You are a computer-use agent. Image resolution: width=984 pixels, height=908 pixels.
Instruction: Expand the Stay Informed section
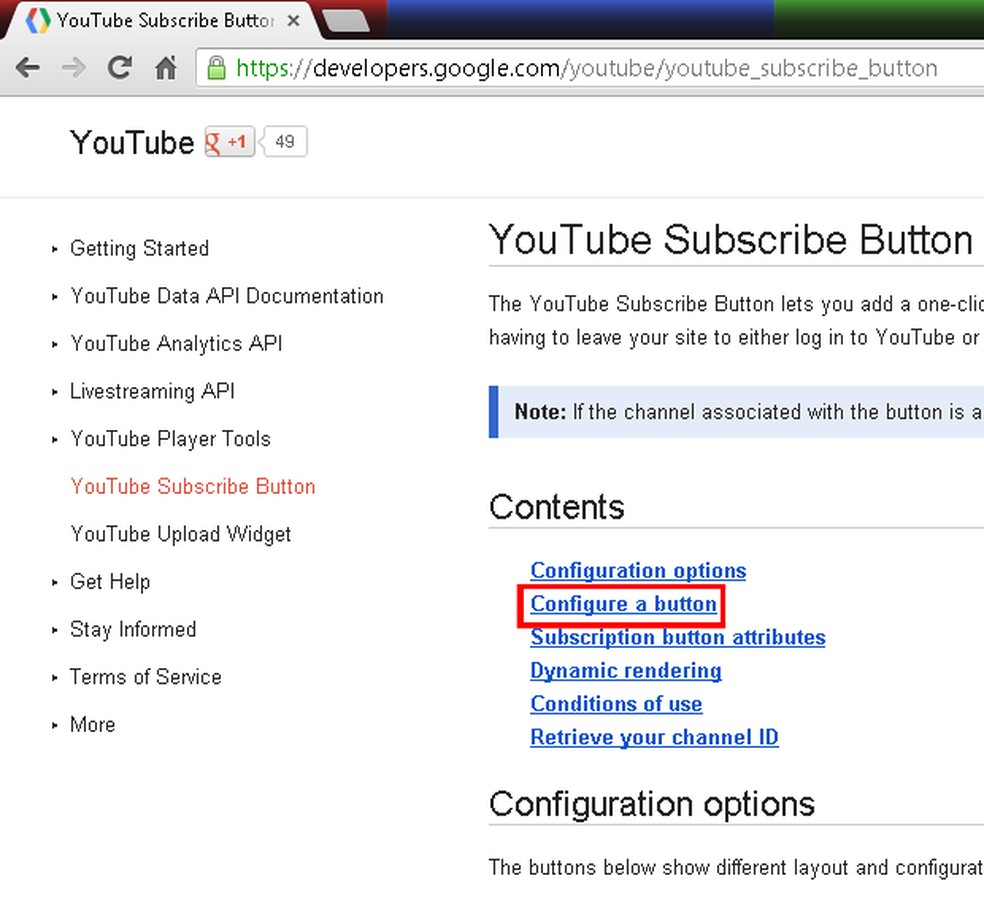click(133, 629)
